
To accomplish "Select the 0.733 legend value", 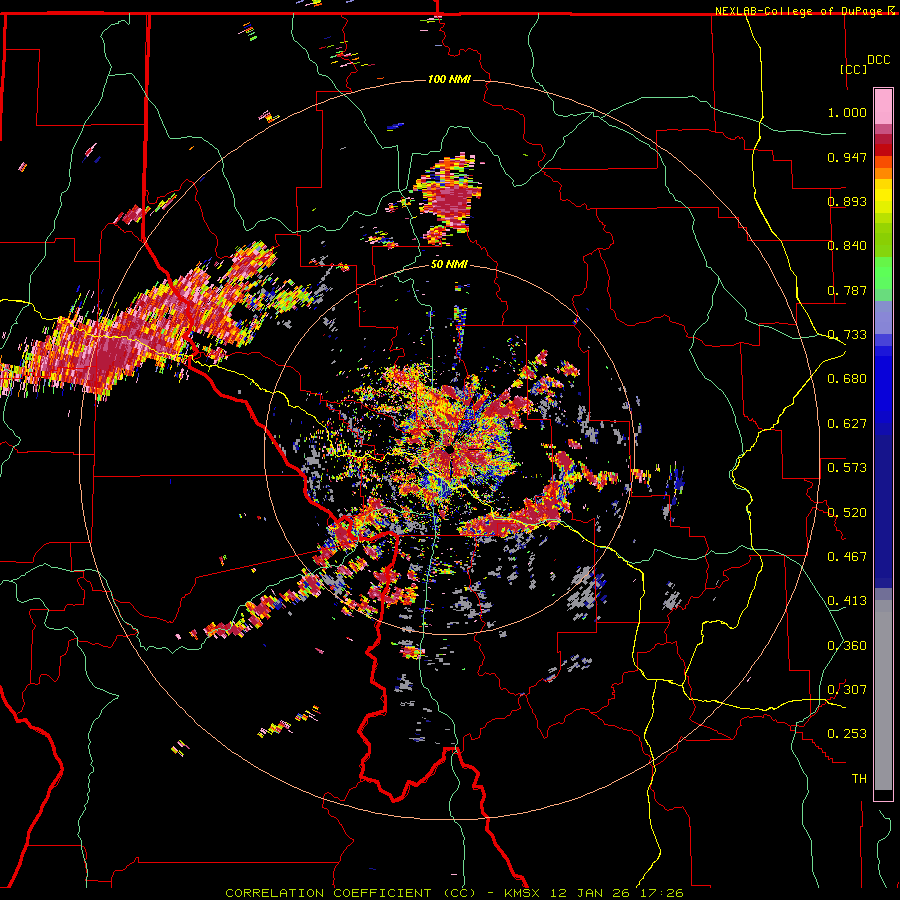I will [x=847, y=335].
